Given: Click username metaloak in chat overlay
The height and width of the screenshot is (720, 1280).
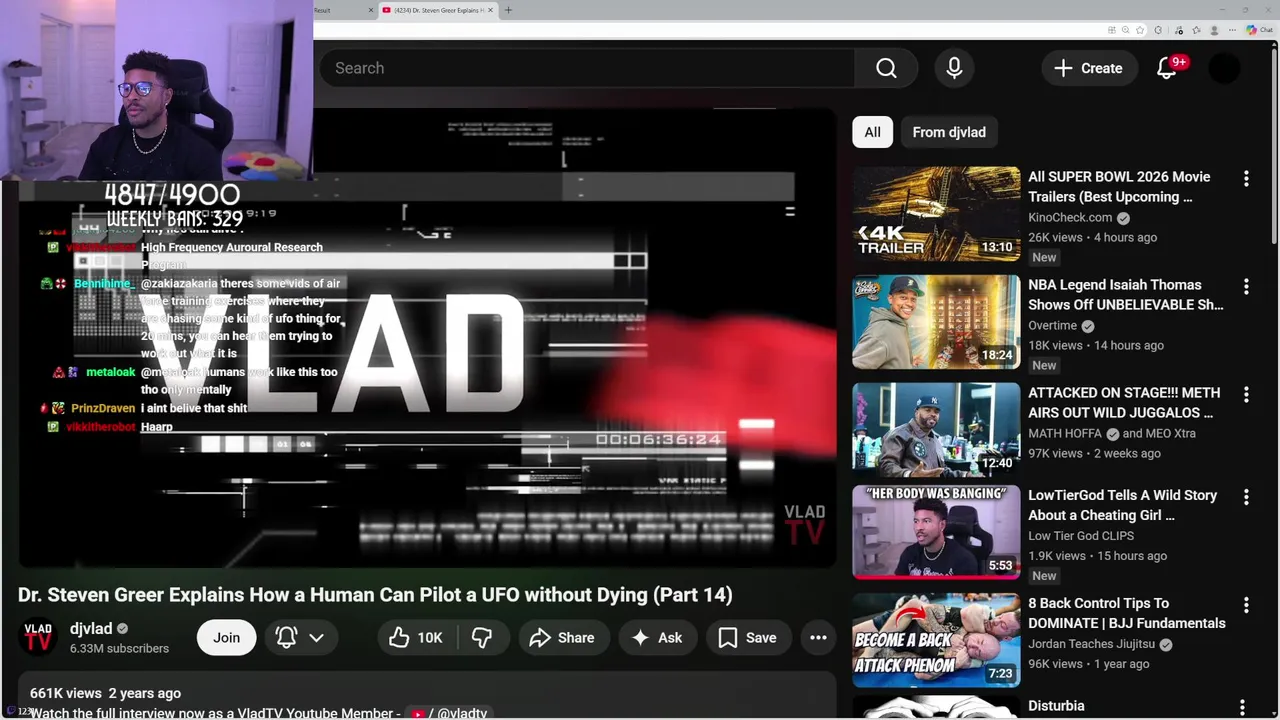Looking at the screenshot, I should pyautogui.click(x=110, y=372).
